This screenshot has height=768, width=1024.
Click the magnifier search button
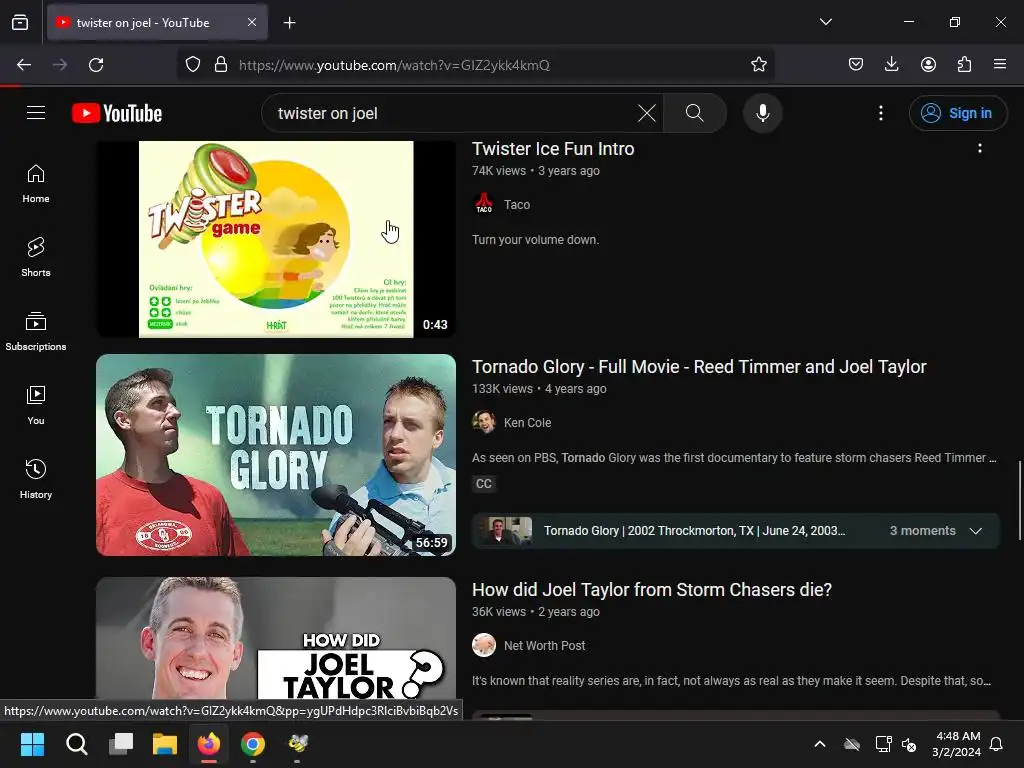pos(694,113)
